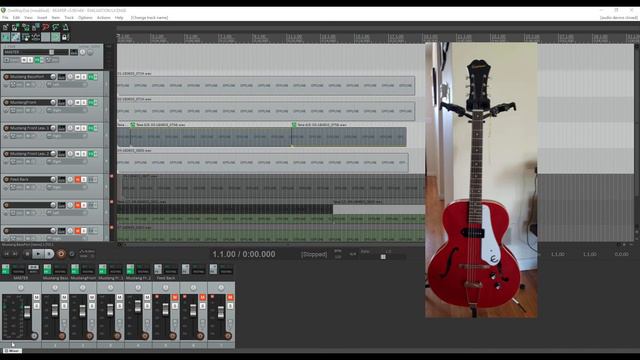Click the master track volume fader handle
The height and width of the screenshot is (360, 640).
click(51, 52)
